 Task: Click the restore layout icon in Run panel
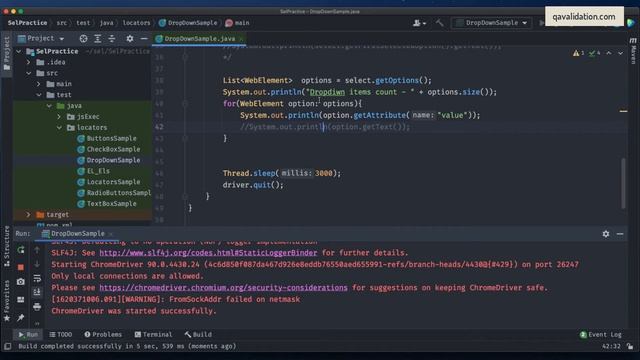[21, 300]
